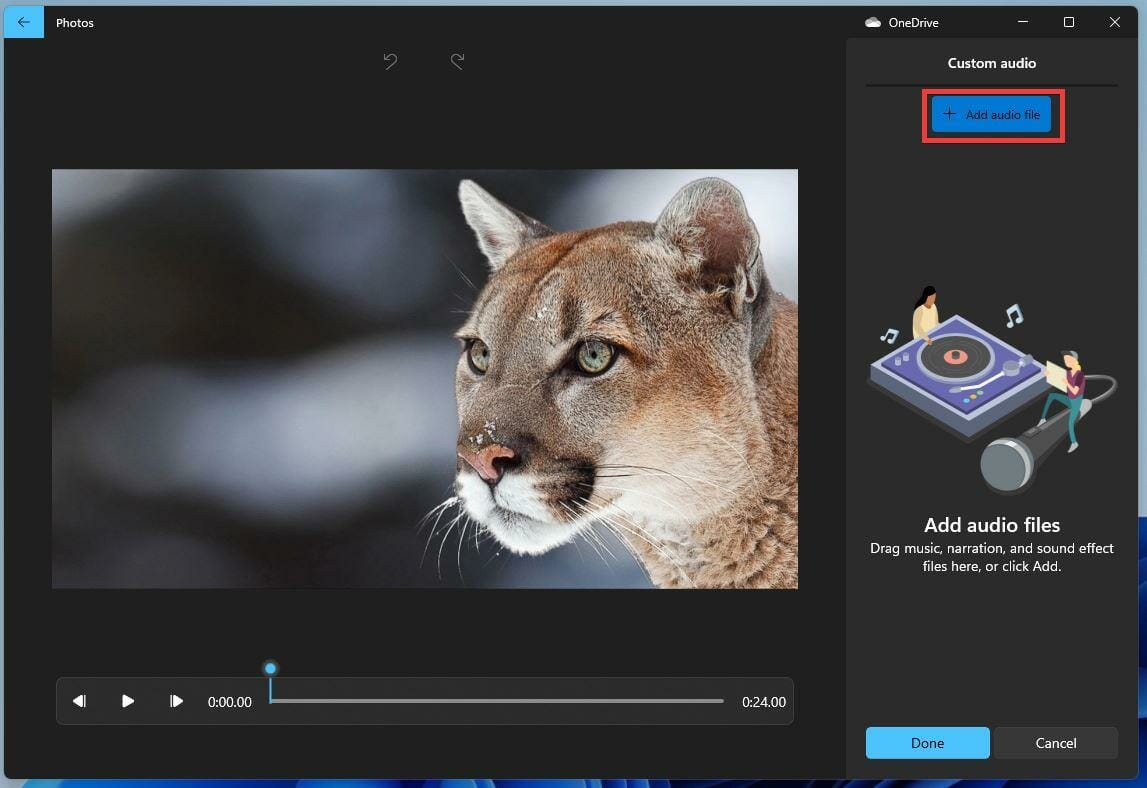
Task: Play the video preview
Action: (x=128, y=701)
